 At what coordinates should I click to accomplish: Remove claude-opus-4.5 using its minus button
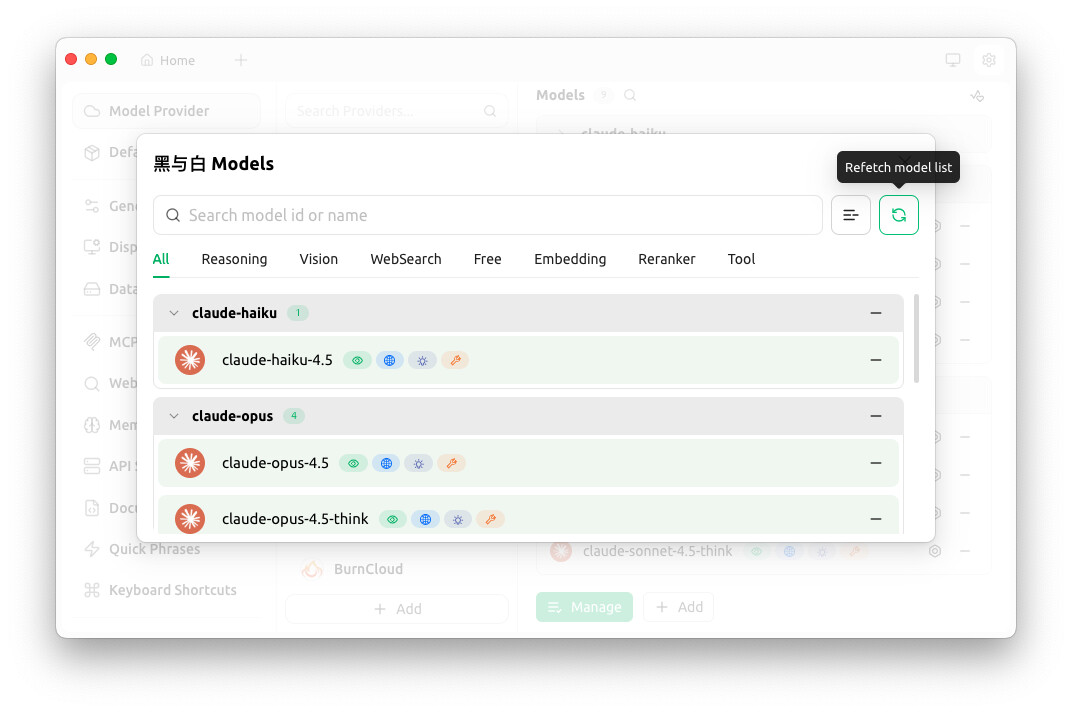point(876,464)
